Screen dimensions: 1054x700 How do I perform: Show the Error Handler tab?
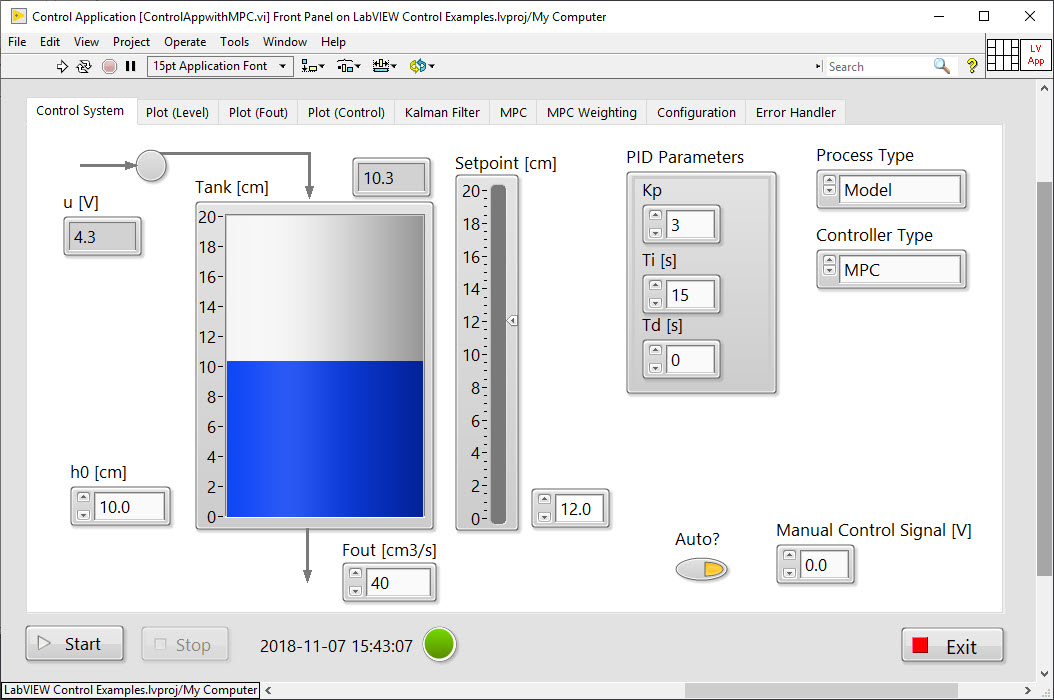point(796,112)
